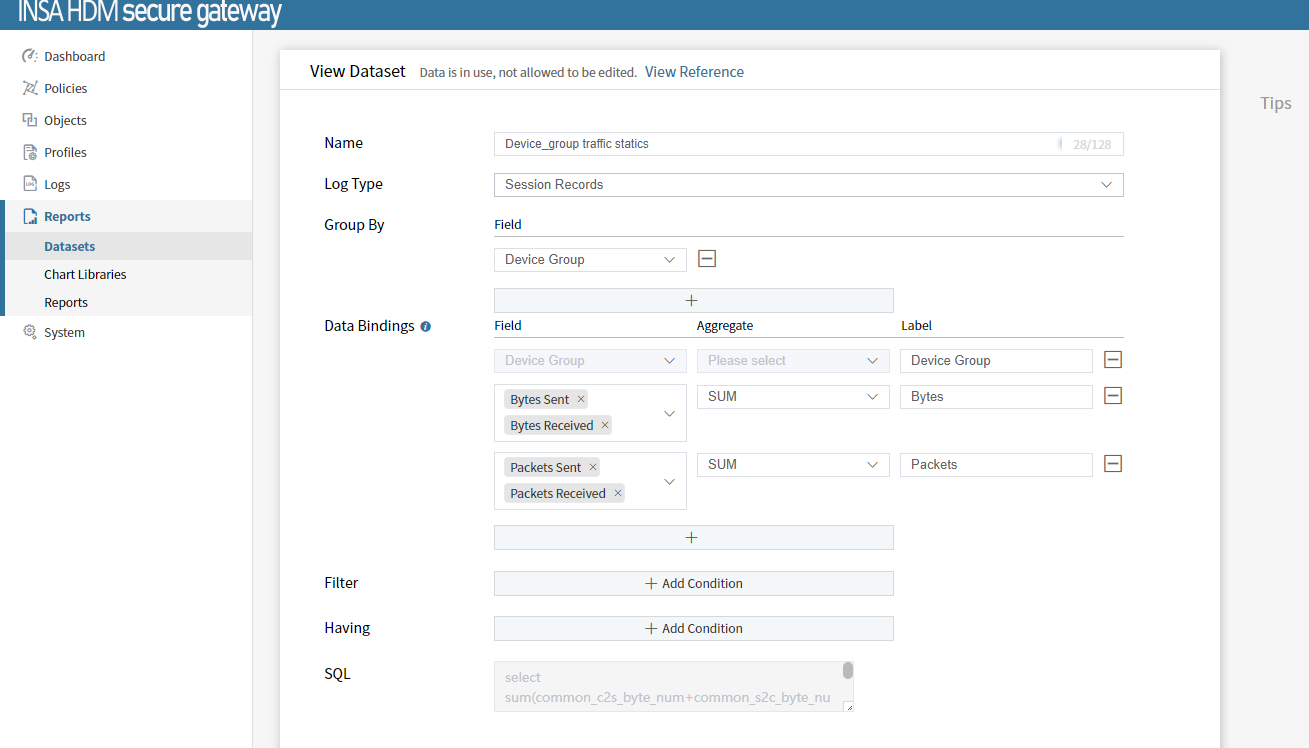Remove the Packets Received tag

click(x=618, y=494)
